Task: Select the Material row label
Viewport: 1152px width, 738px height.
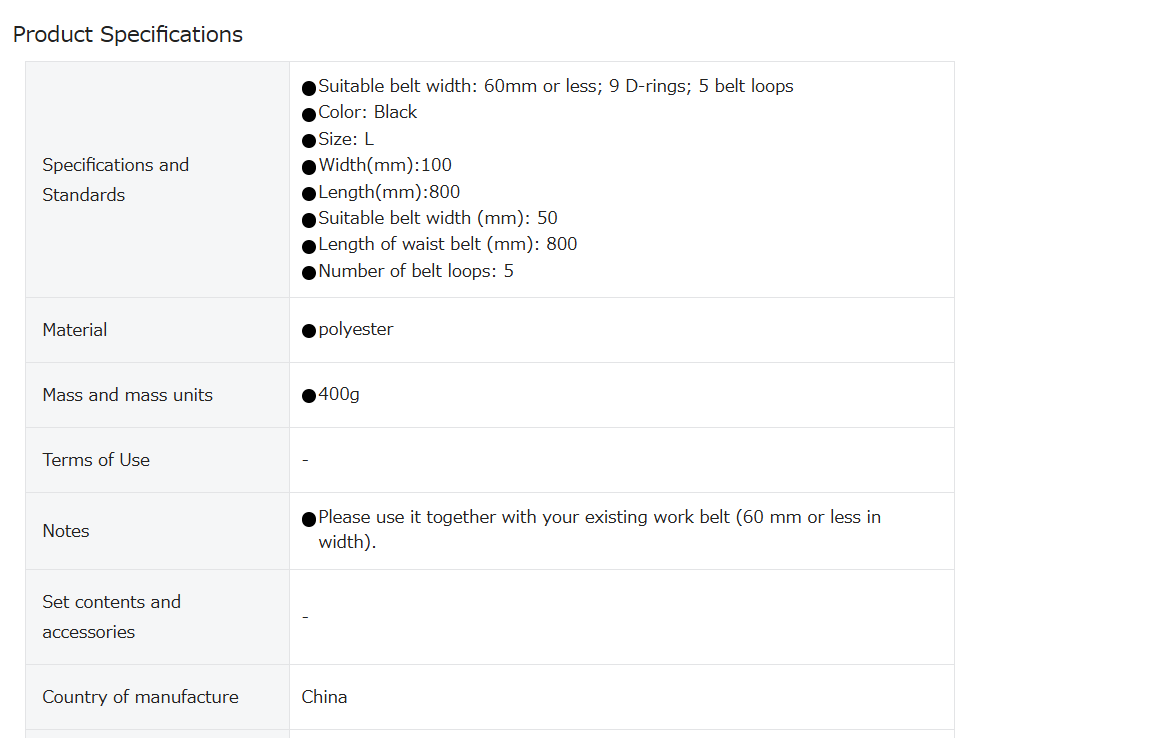Action: [75, 330]
